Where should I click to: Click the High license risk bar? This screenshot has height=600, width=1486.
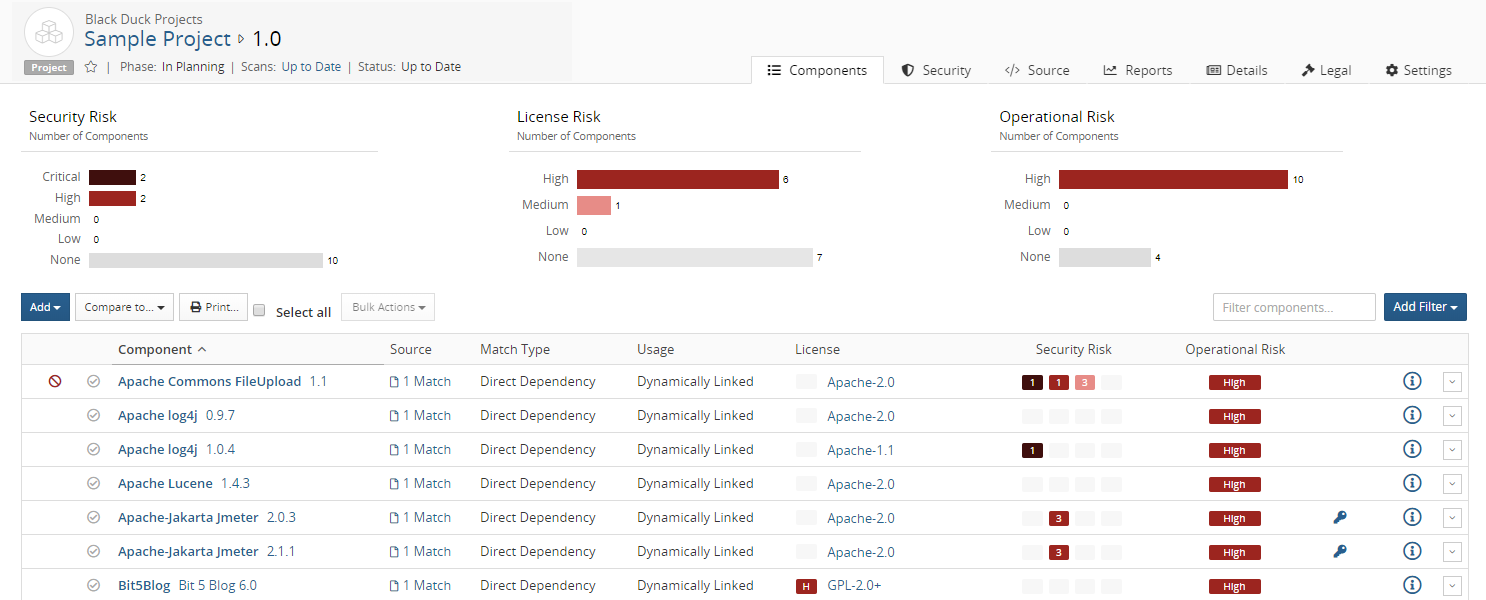[677, 179]
